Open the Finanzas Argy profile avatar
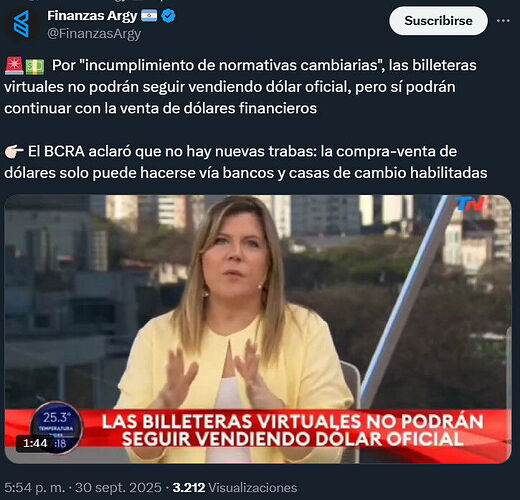 click(21, 23)
